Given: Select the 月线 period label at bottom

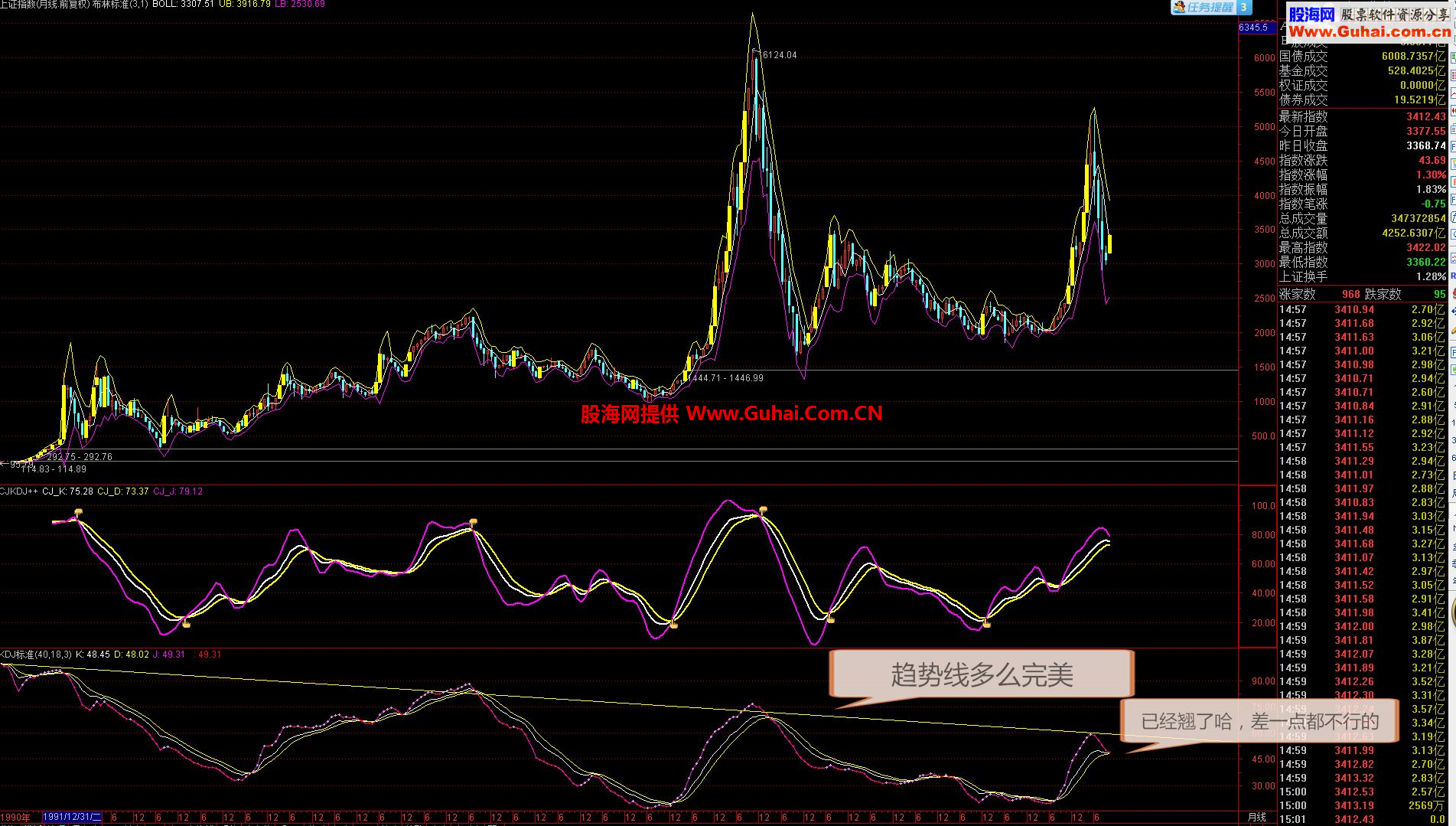Looking at the screenshot, I should (1257, 818).
